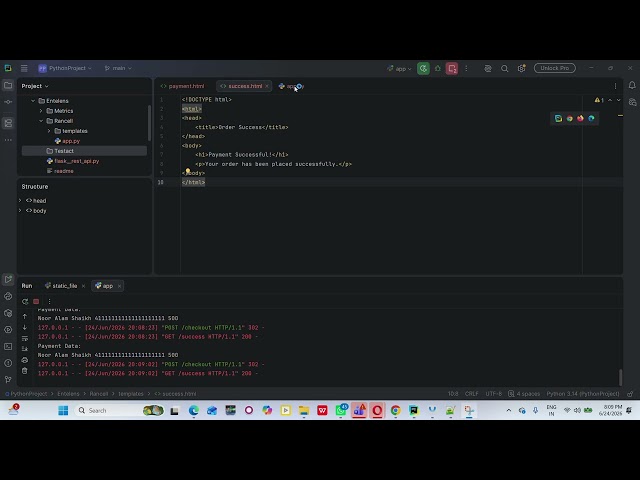Close the app run tab
Image resolution: width=640 pixels, height=480 pixels.
point(119,286)
